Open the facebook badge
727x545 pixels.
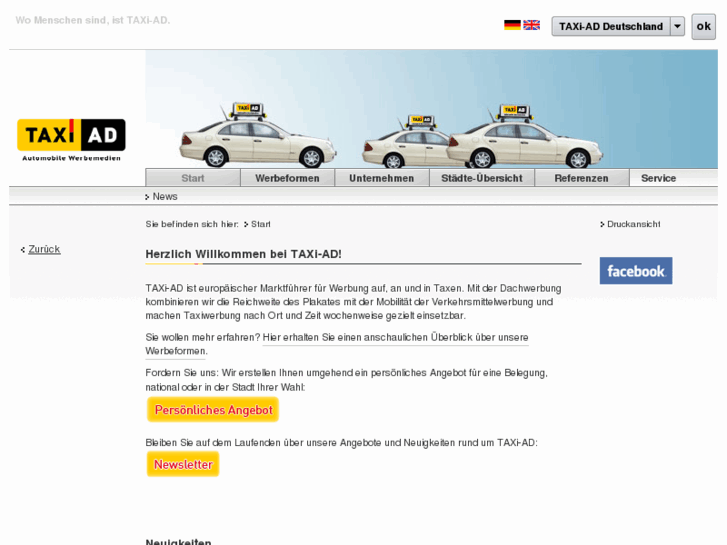pyautogui.click(x=636, y=271)
